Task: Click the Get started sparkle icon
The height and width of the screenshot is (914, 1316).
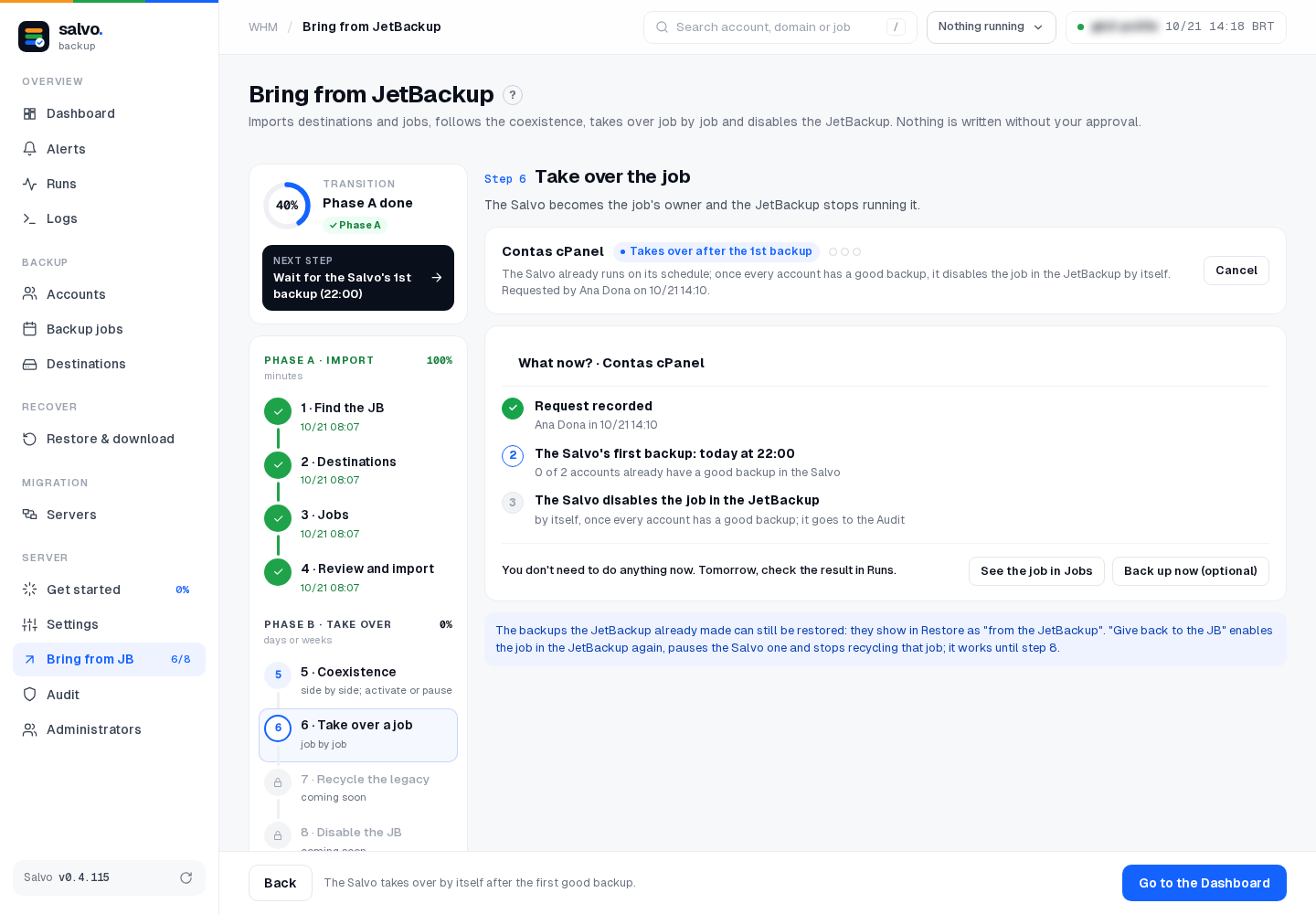Action: coord(30,590)
